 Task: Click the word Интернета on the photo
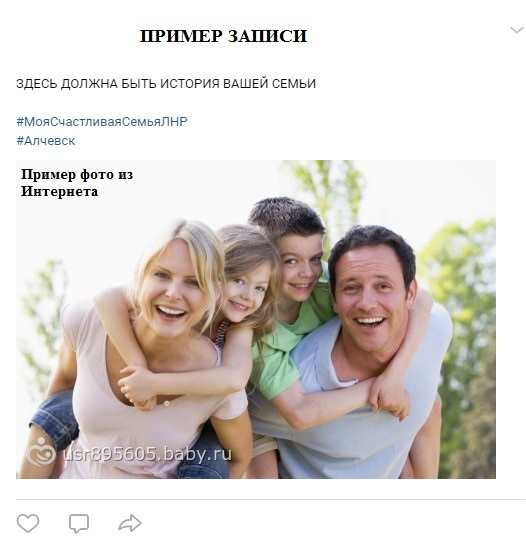click(x=60, y=191)
